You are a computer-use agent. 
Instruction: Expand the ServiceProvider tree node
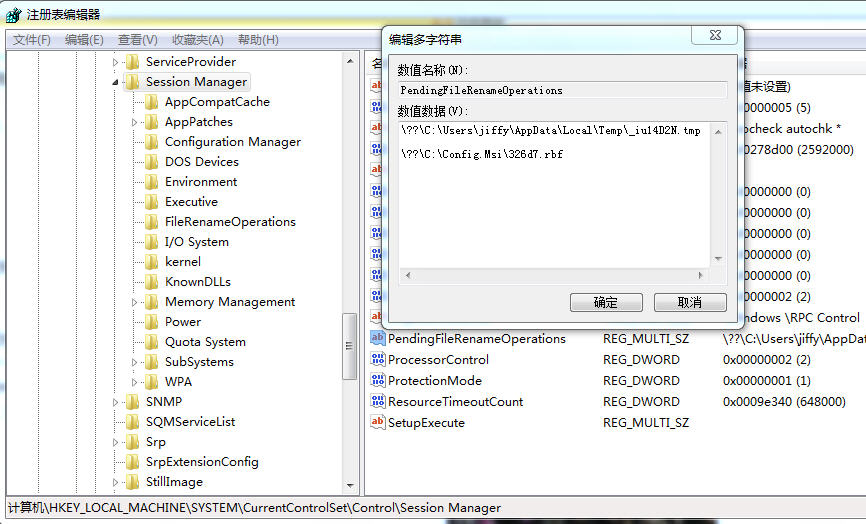115,62
